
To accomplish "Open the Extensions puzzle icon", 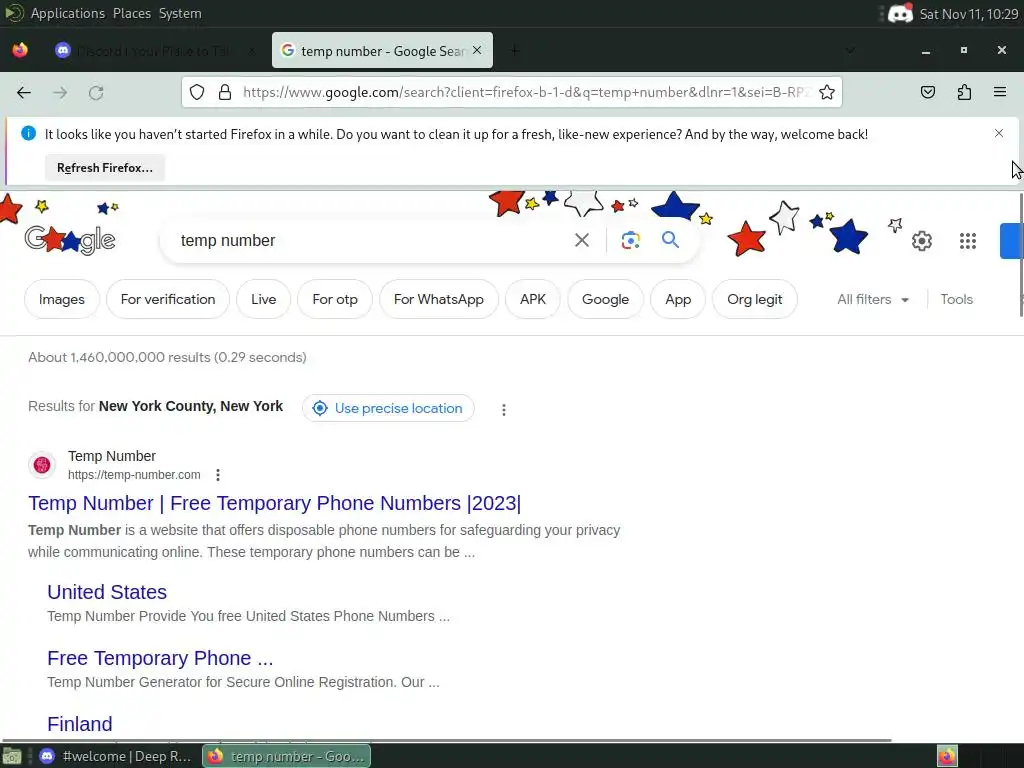I will (964, 92).
